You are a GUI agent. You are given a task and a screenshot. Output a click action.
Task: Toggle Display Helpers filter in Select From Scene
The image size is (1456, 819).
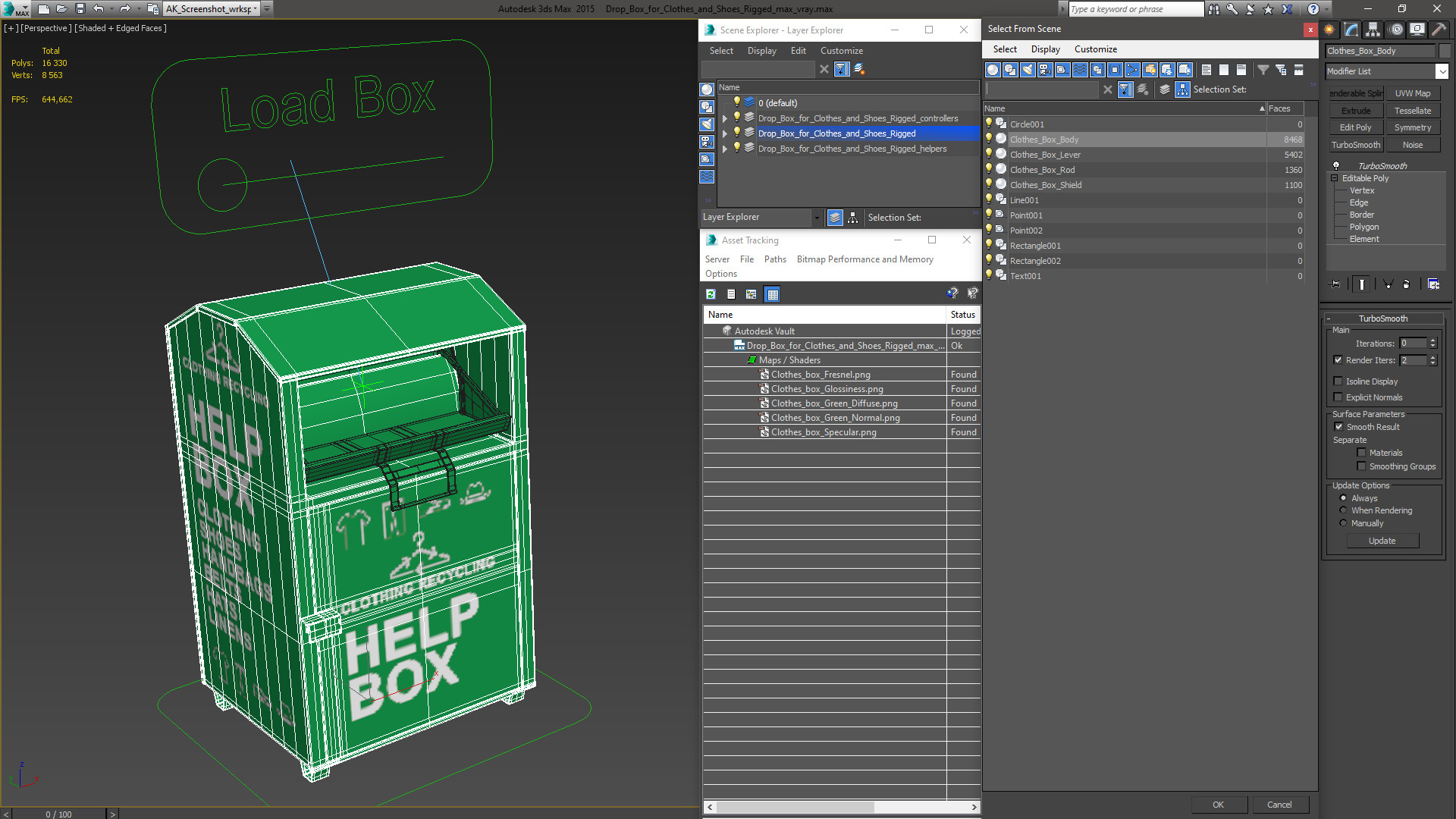tap(1062, 70)
